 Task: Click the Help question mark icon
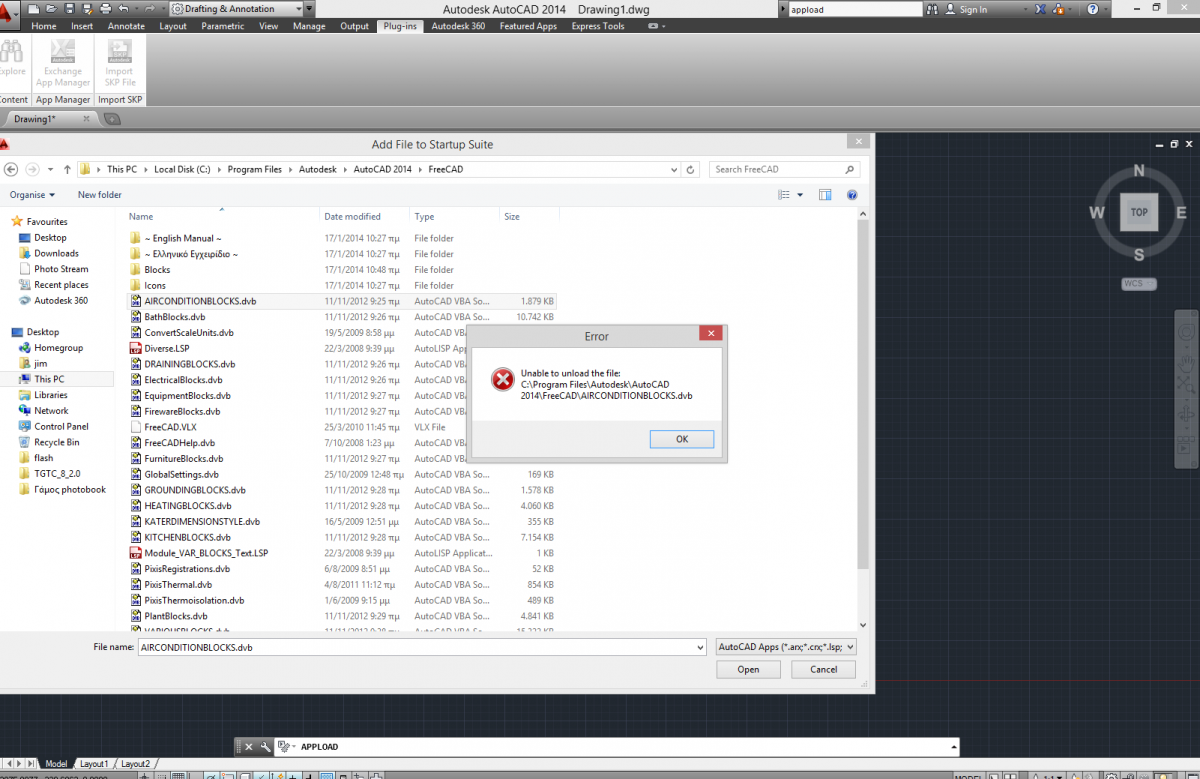1093,9
